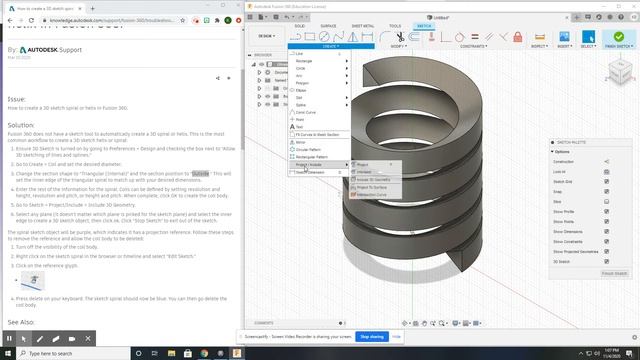Screen dimensions: 640x360
Task: Expand the Named Views tree node
Action: [259, 80]
